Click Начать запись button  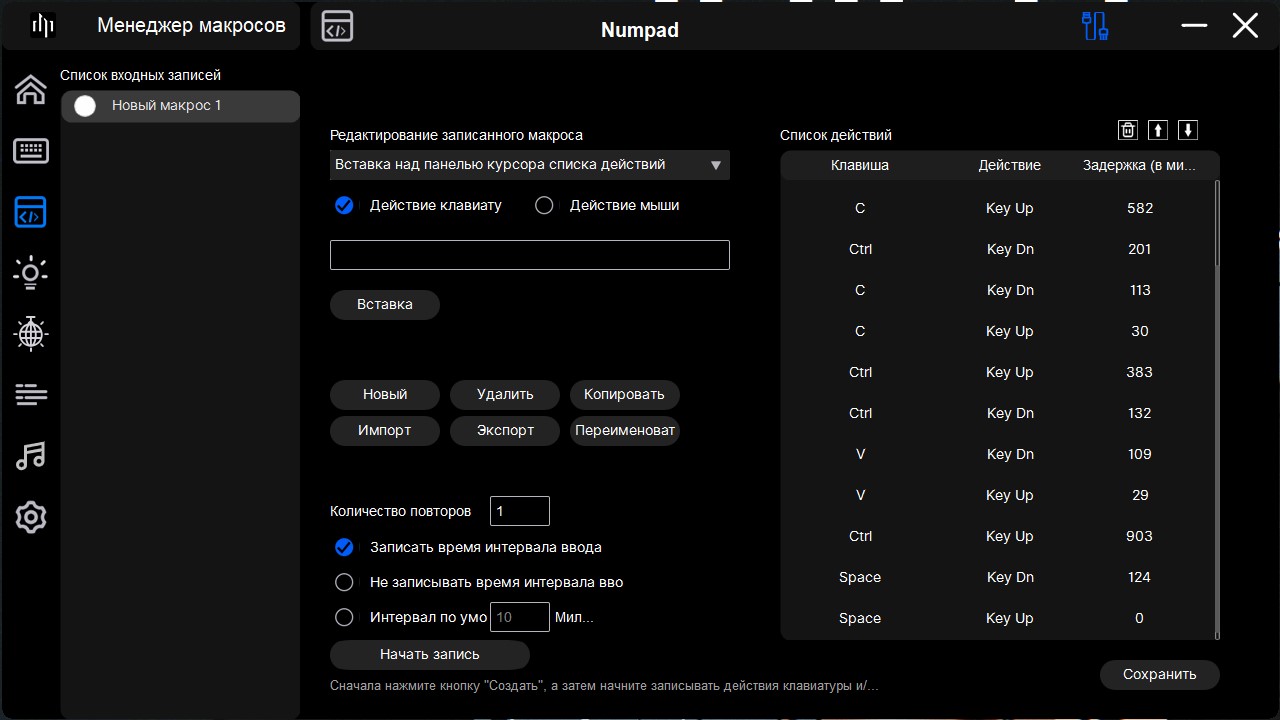(x=430, y=655)
